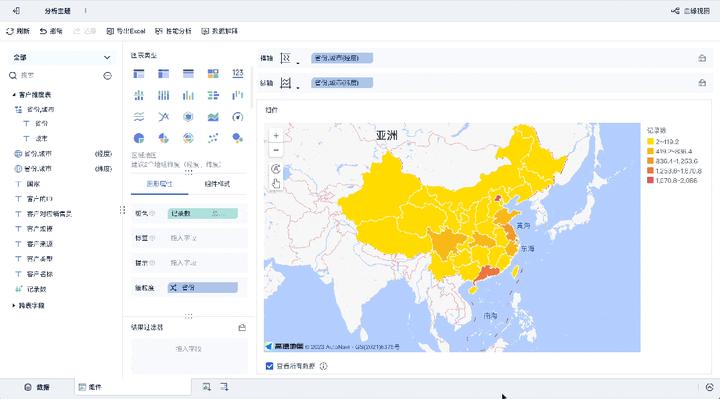Expand the 跨表字段 tree node

tap(14, 305)
